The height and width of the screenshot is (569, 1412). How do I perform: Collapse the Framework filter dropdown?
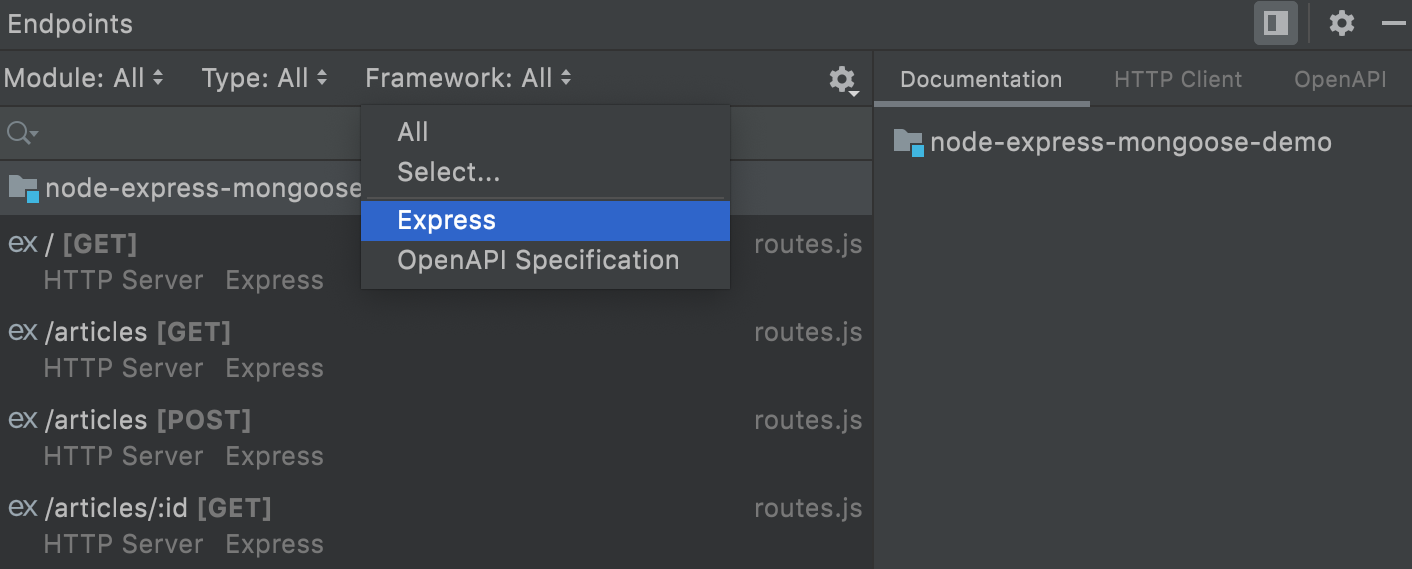click(468, 78)
